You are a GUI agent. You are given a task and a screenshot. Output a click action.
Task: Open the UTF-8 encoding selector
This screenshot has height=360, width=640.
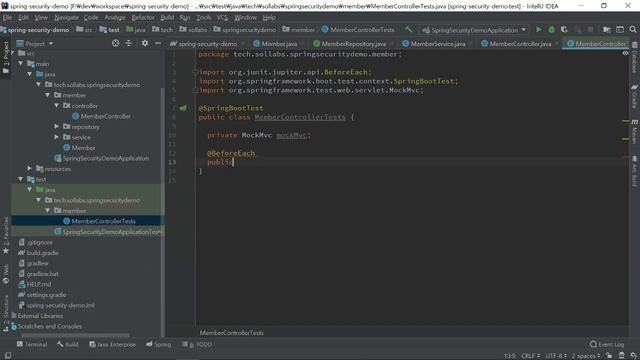[556, 356]
